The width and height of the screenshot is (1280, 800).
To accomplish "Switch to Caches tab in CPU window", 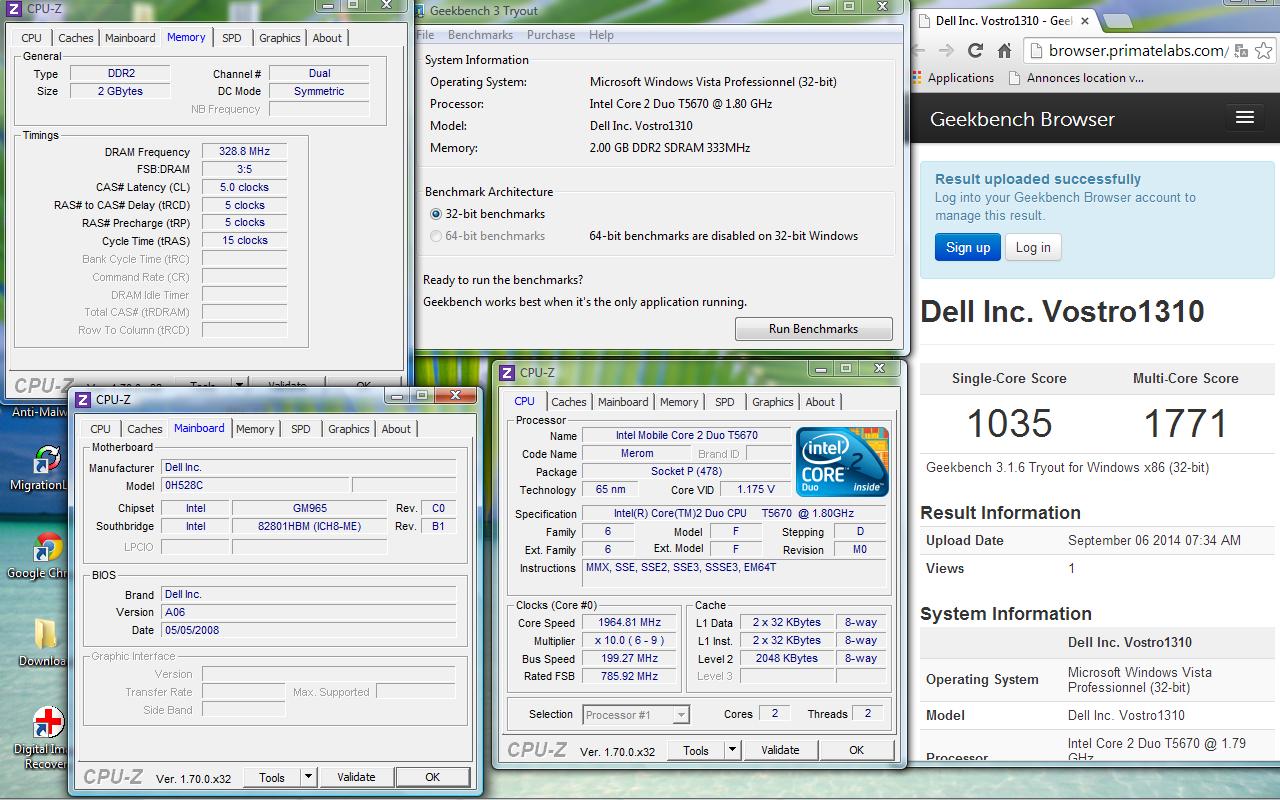I will tap(569, 402).
